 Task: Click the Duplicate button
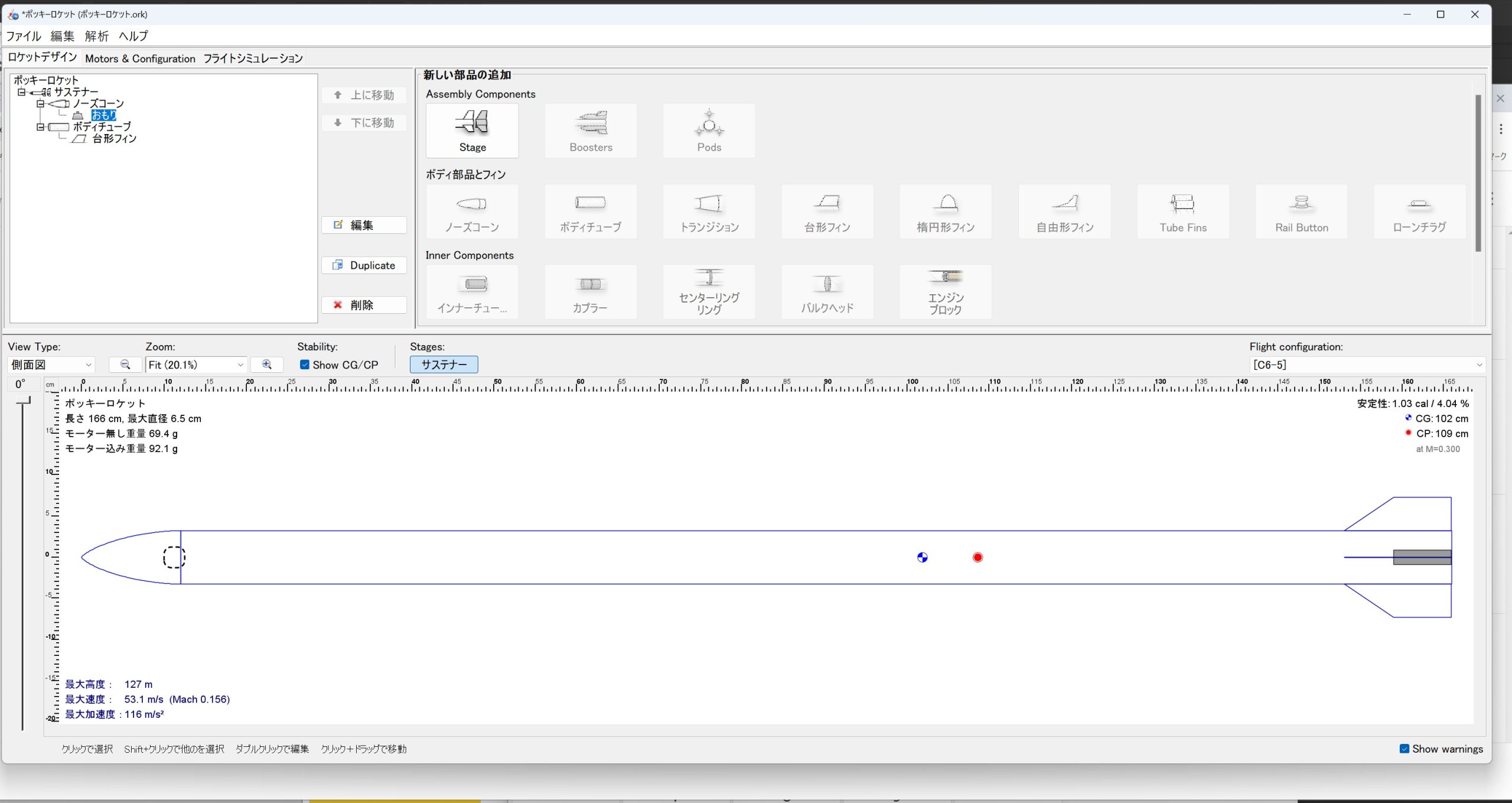[364, 265]
